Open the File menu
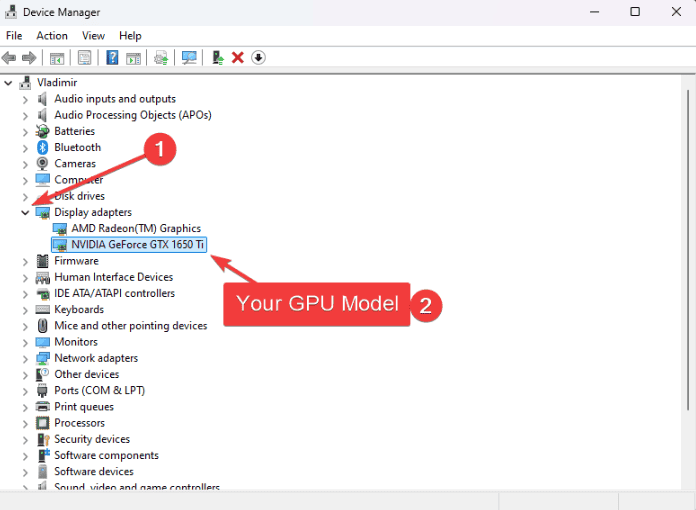Viewport: 696px width, 510px height. (x=14, y=36)
